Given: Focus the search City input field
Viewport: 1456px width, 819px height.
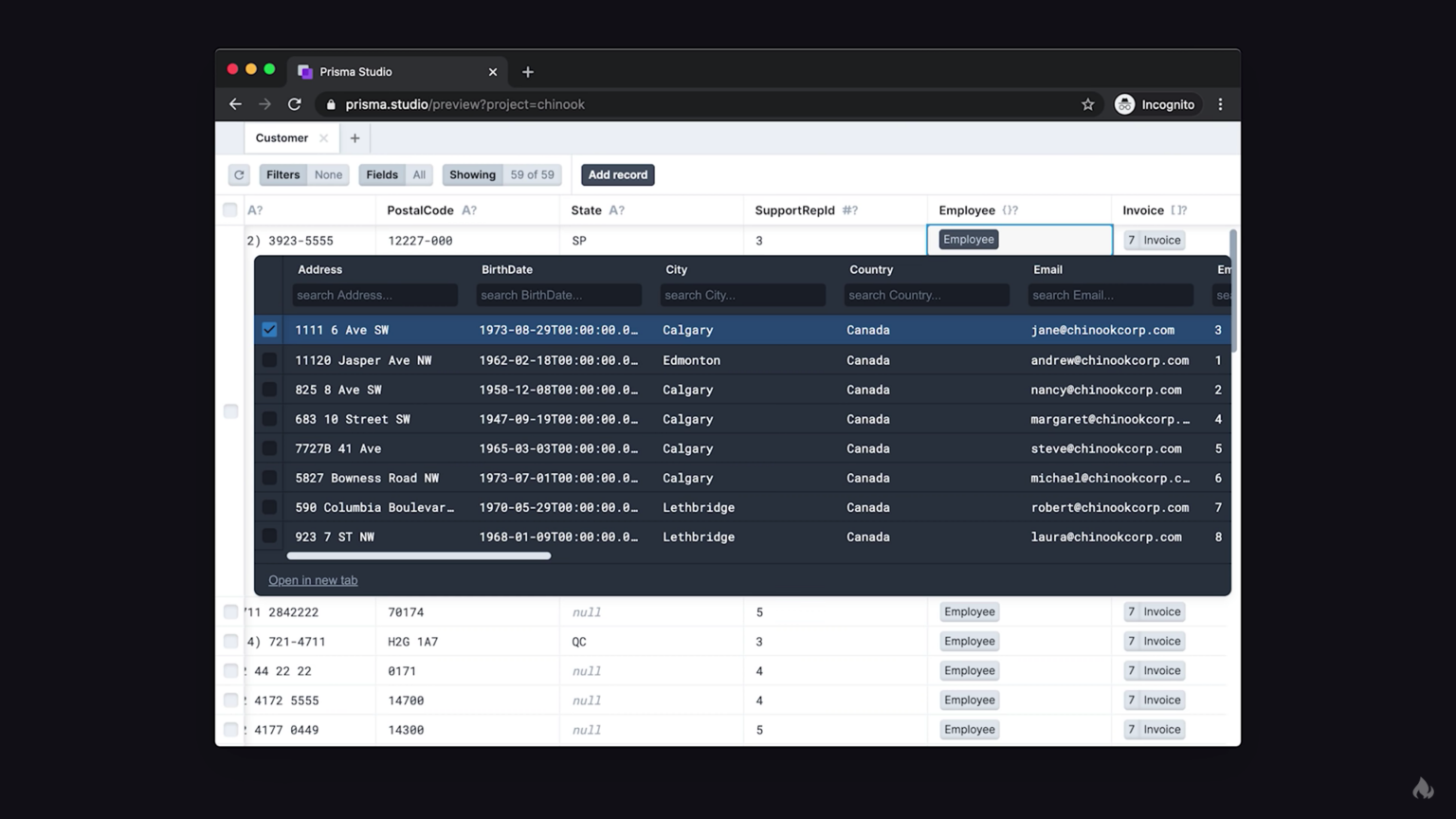Looking at the screenshot, I should pyautogui.click(x=742, y=295).
